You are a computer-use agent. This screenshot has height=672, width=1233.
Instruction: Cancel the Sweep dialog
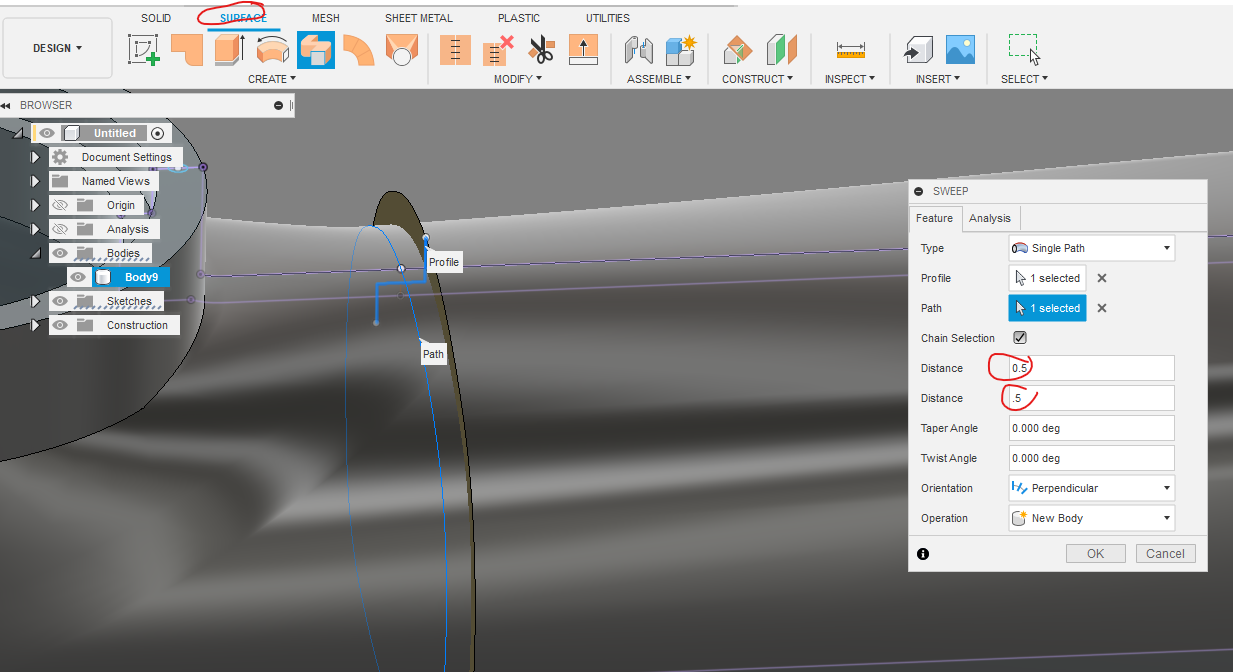[1165, 552]
